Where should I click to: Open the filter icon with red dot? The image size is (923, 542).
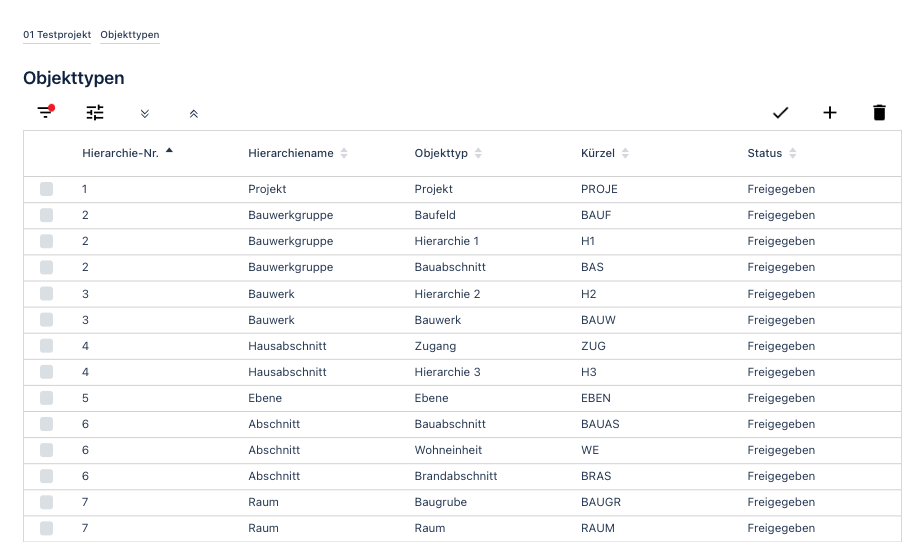[x=46, y=112]
